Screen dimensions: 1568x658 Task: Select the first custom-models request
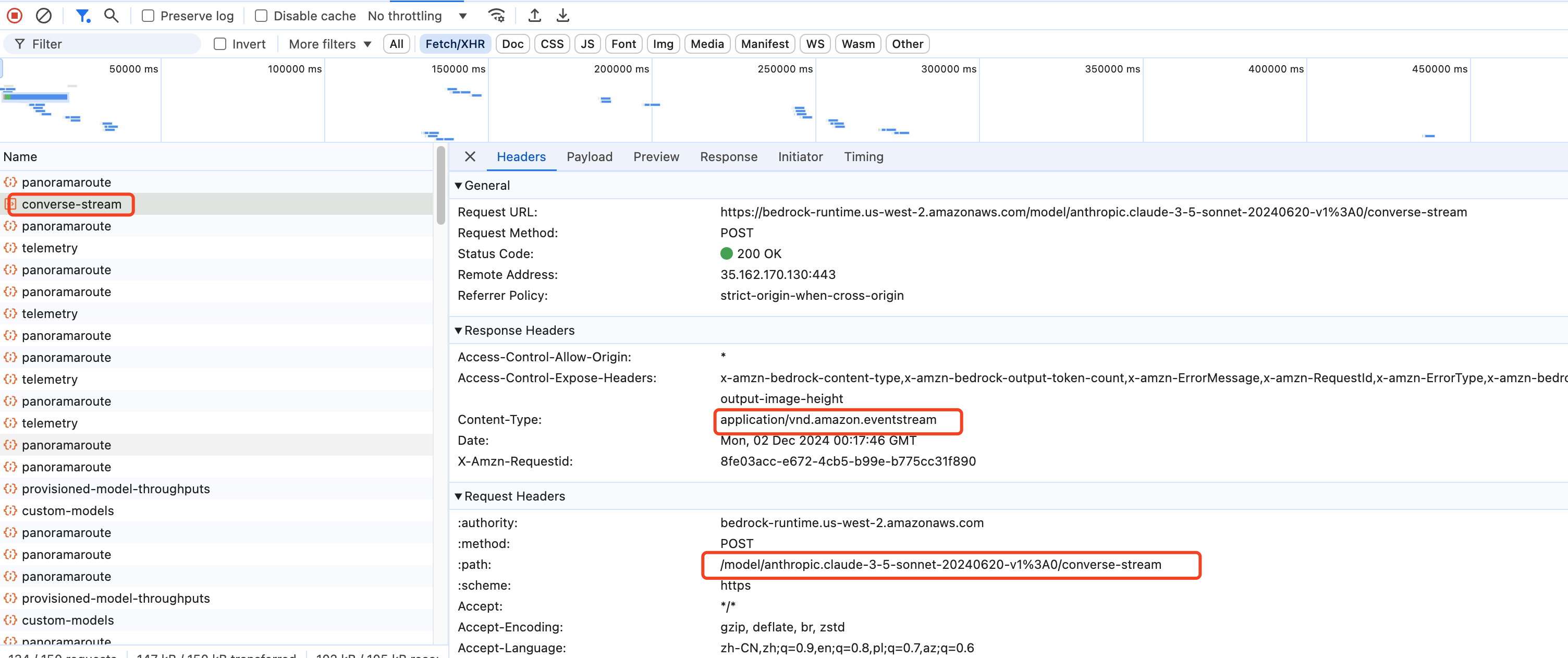click(216, 510)
